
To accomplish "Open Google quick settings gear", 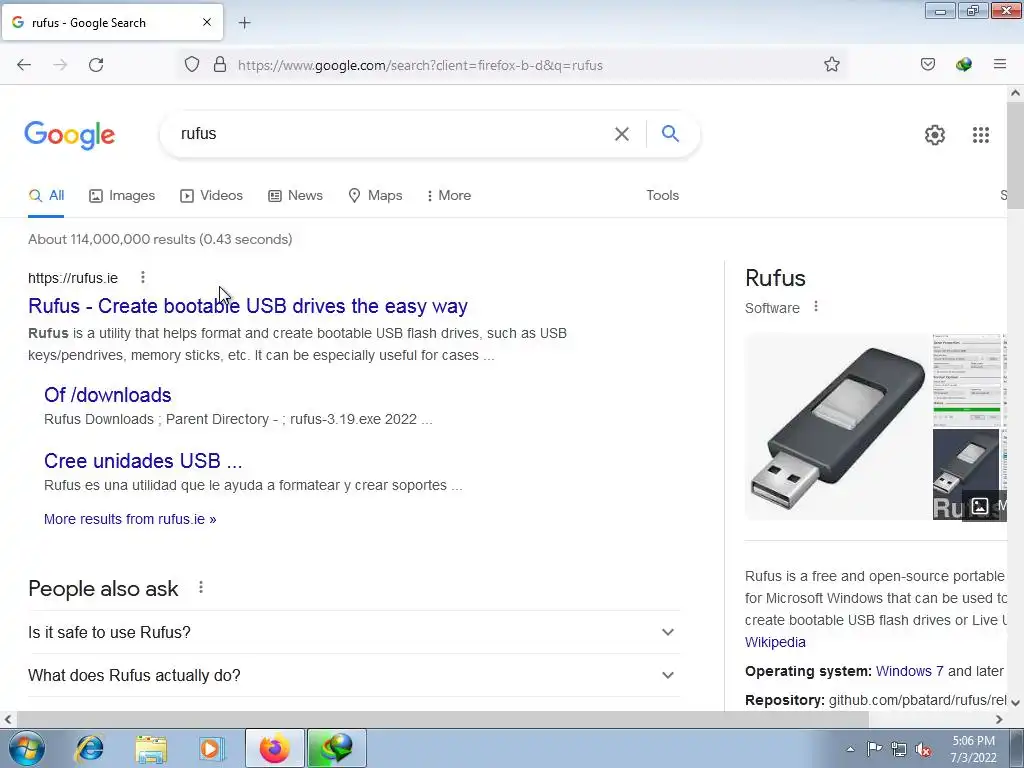I will [x=935, y=135].
